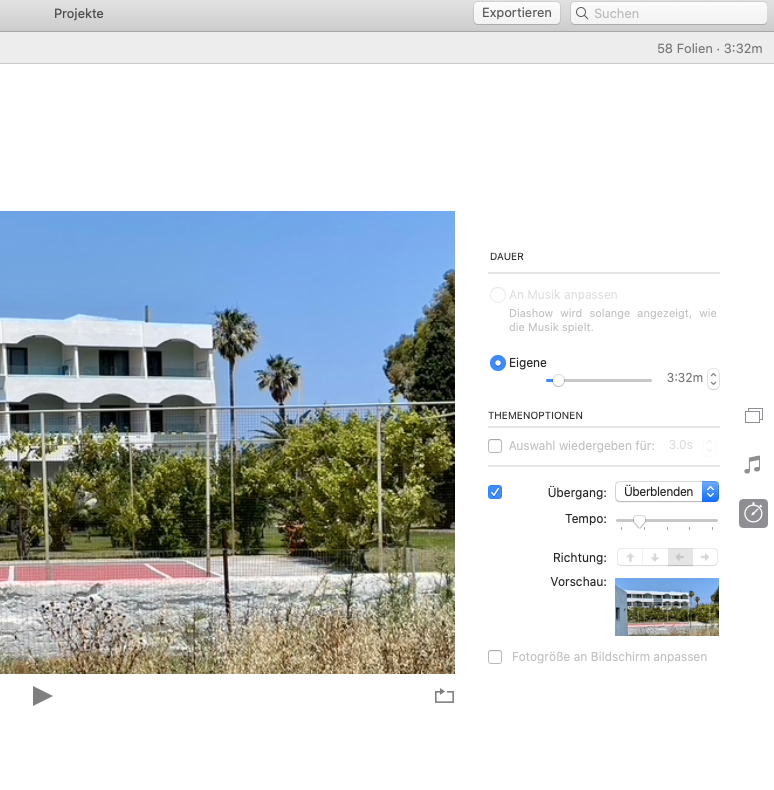Screen dimensions: 774x790
Task: Choose the right transition direction arrow
Action: [705, 558]
